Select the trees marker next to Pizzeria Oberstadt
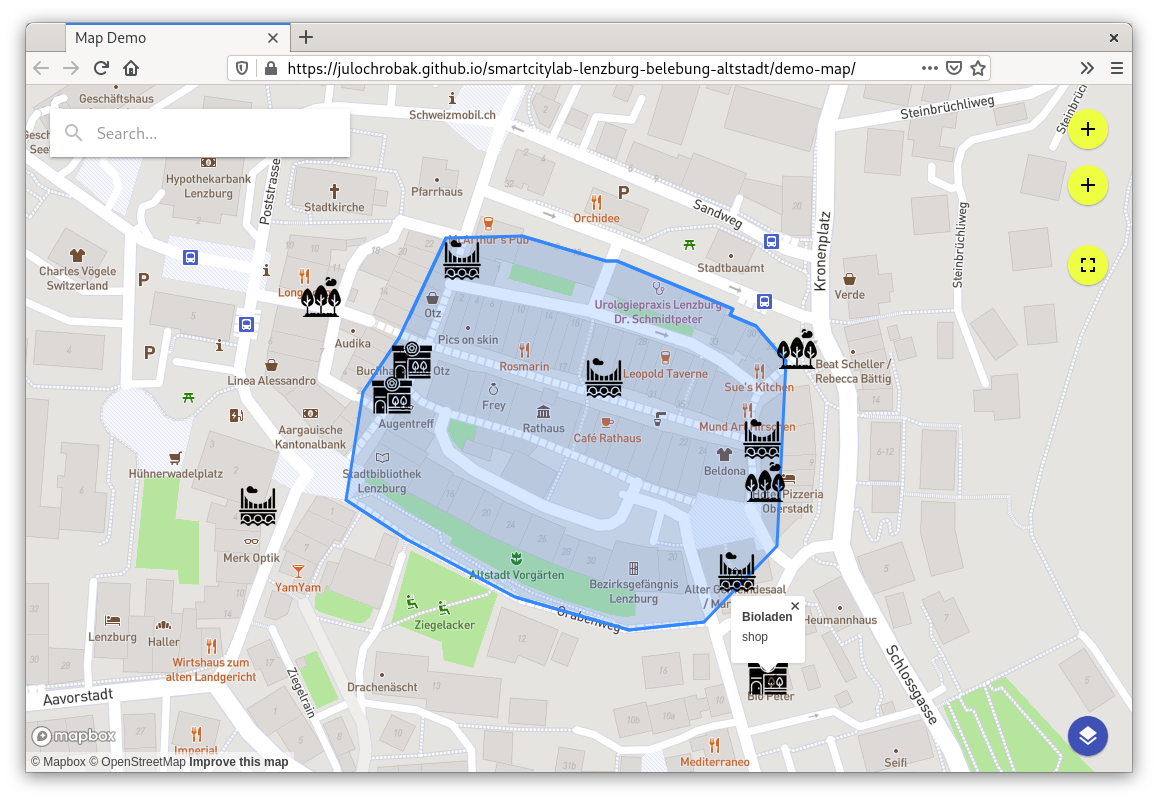Viewport: 1158px width, 801px height. pyautogui.click(x=765, y=483)
